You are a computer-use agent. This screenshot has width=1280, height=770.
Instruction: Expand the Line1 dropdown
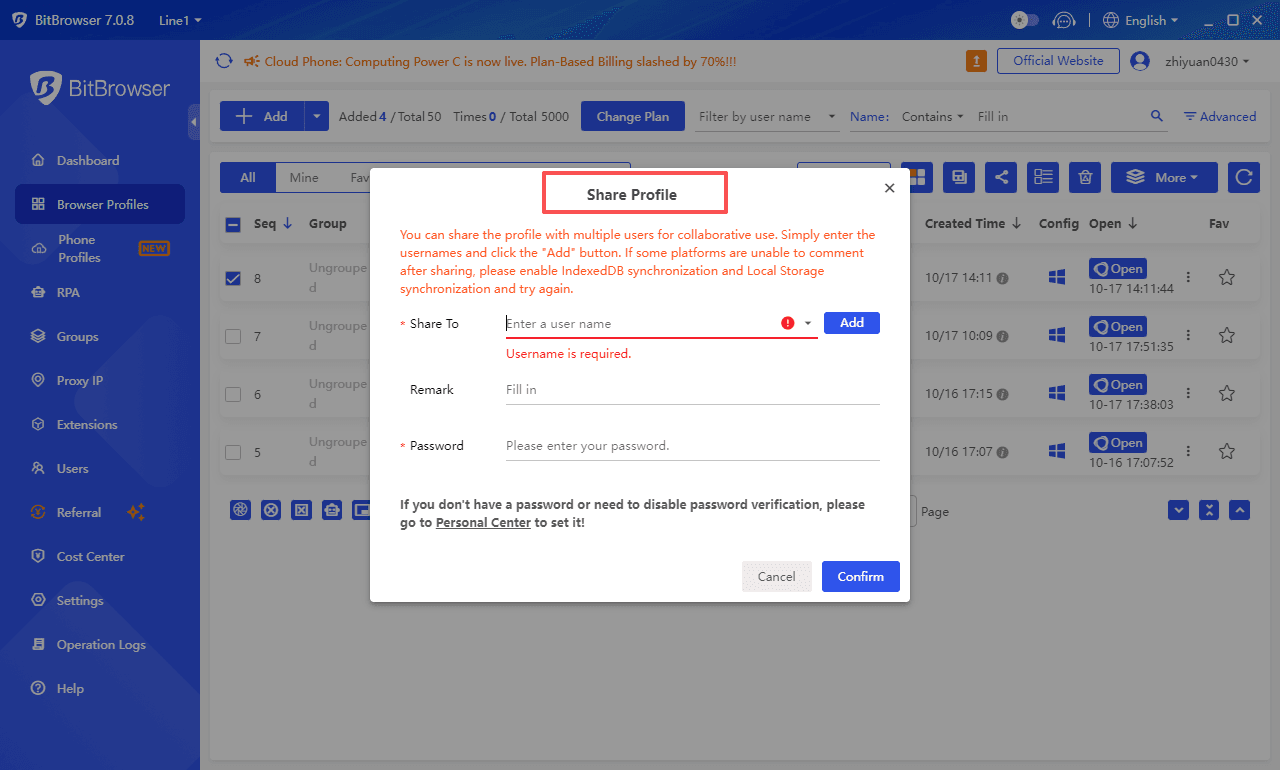click(x=180, y=20)
